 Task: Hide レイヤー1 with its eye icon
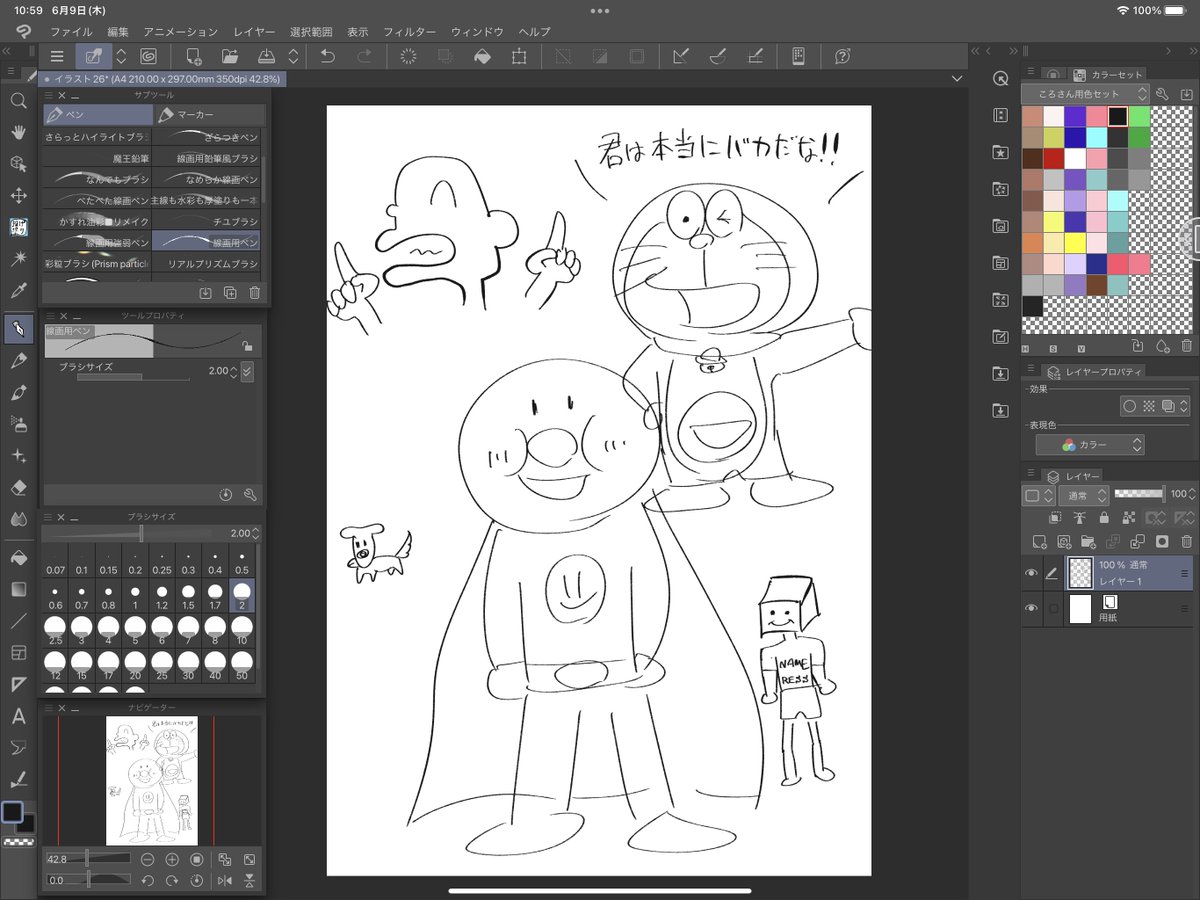1031,573
